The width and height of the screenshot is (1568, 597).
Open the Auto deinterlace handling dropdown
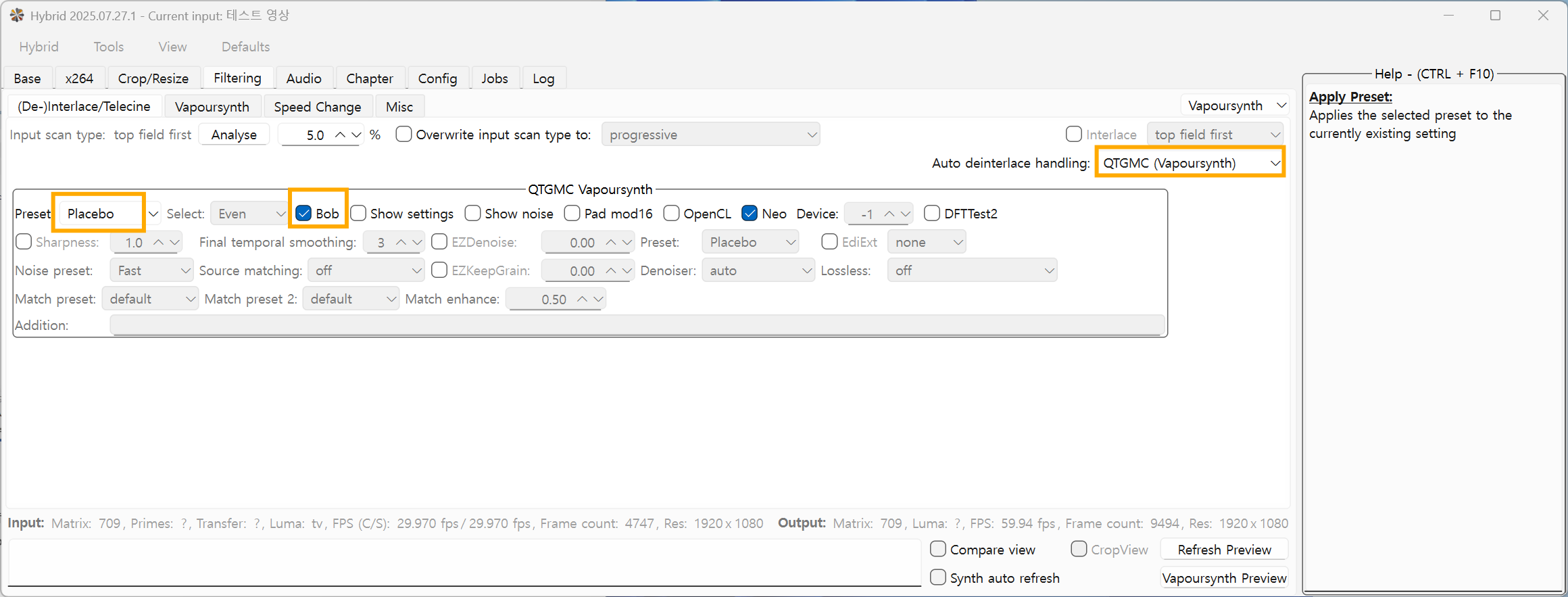click(x=1190, y=163)
